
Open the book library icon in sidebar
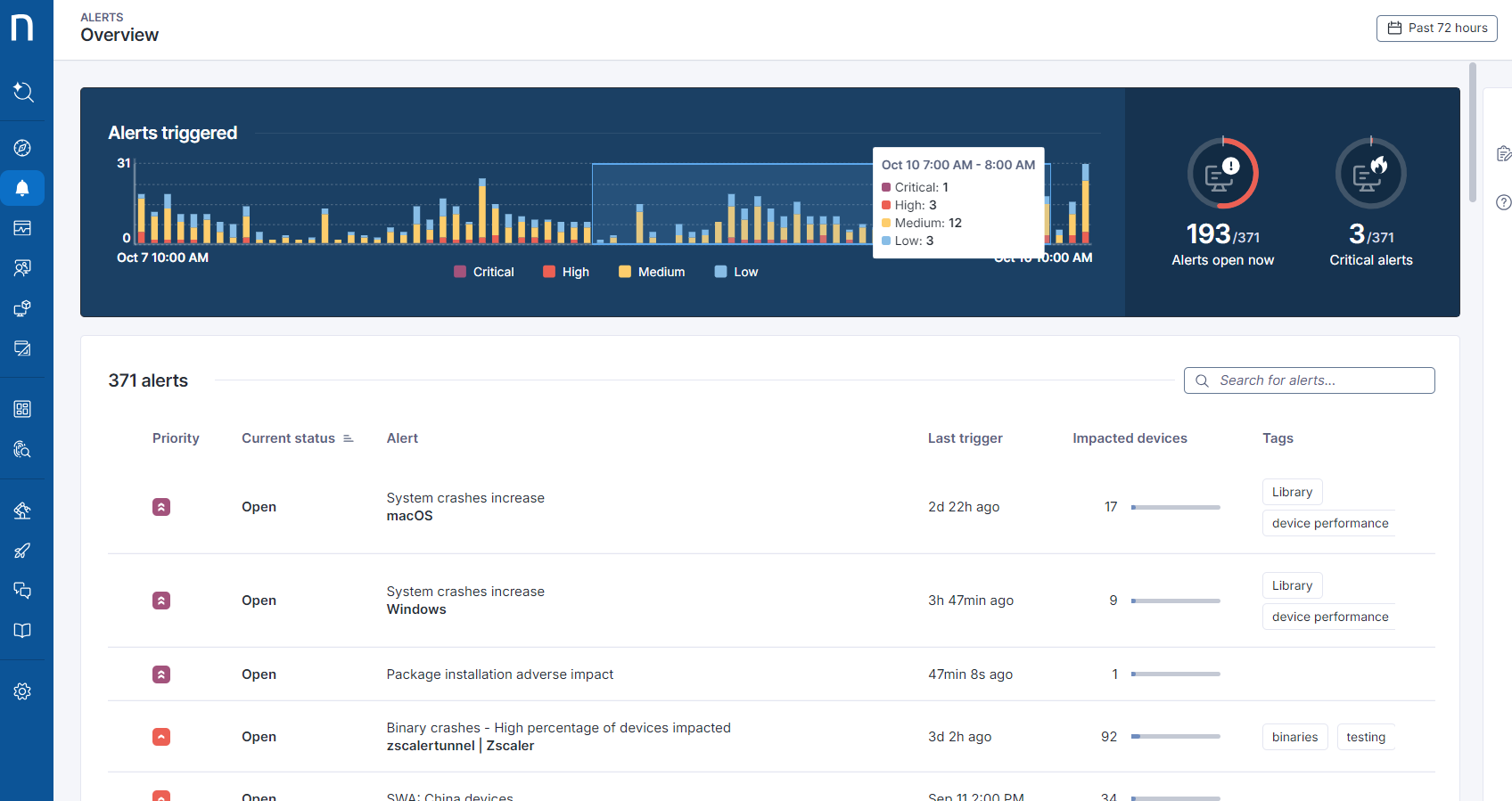tap(22, 631)
